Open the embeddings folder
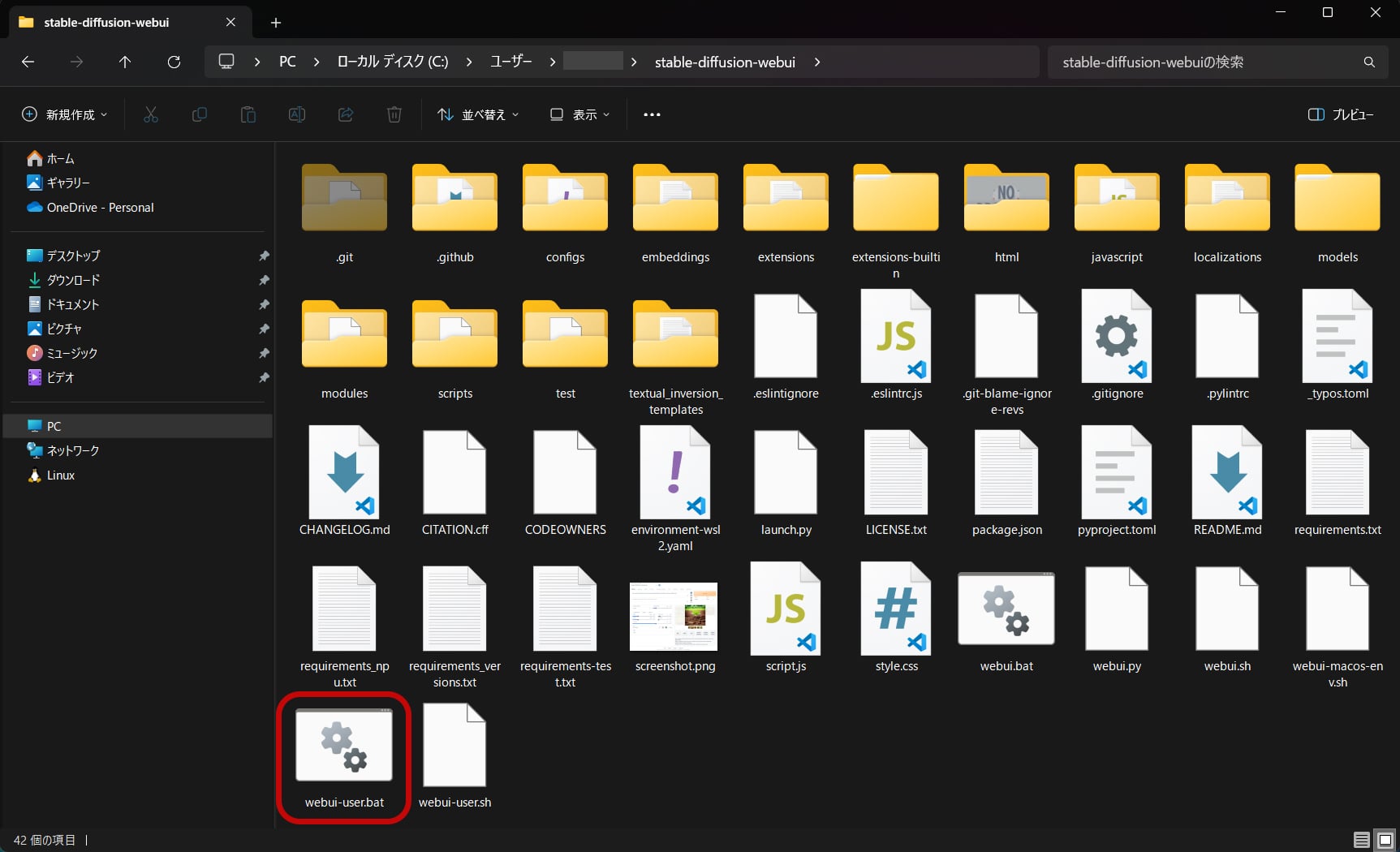 [675, 213]
